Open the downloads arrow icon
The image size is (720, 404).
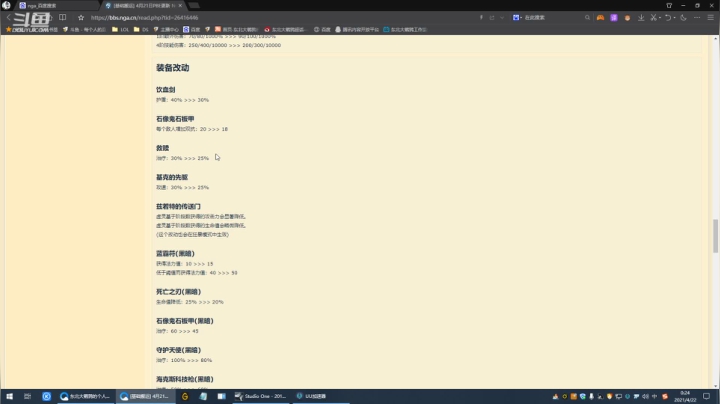point(641,17)
